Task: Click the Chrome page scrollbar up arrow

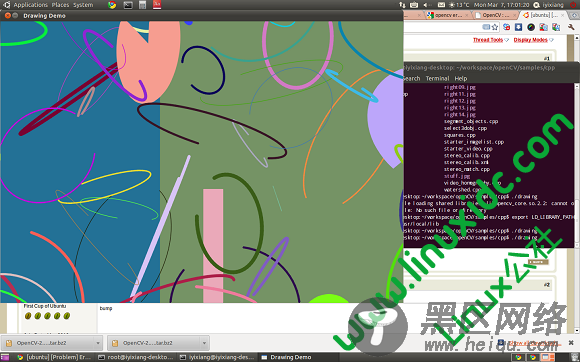Action: tap(577, 37)
